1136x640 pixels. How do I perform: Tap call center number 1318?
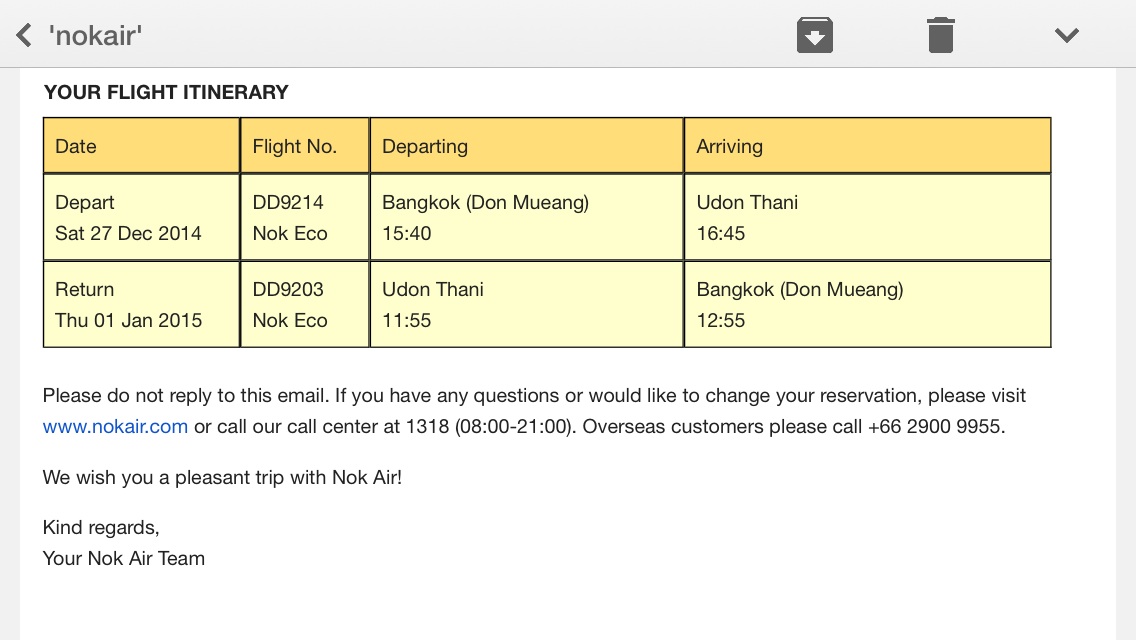point(427,427)
